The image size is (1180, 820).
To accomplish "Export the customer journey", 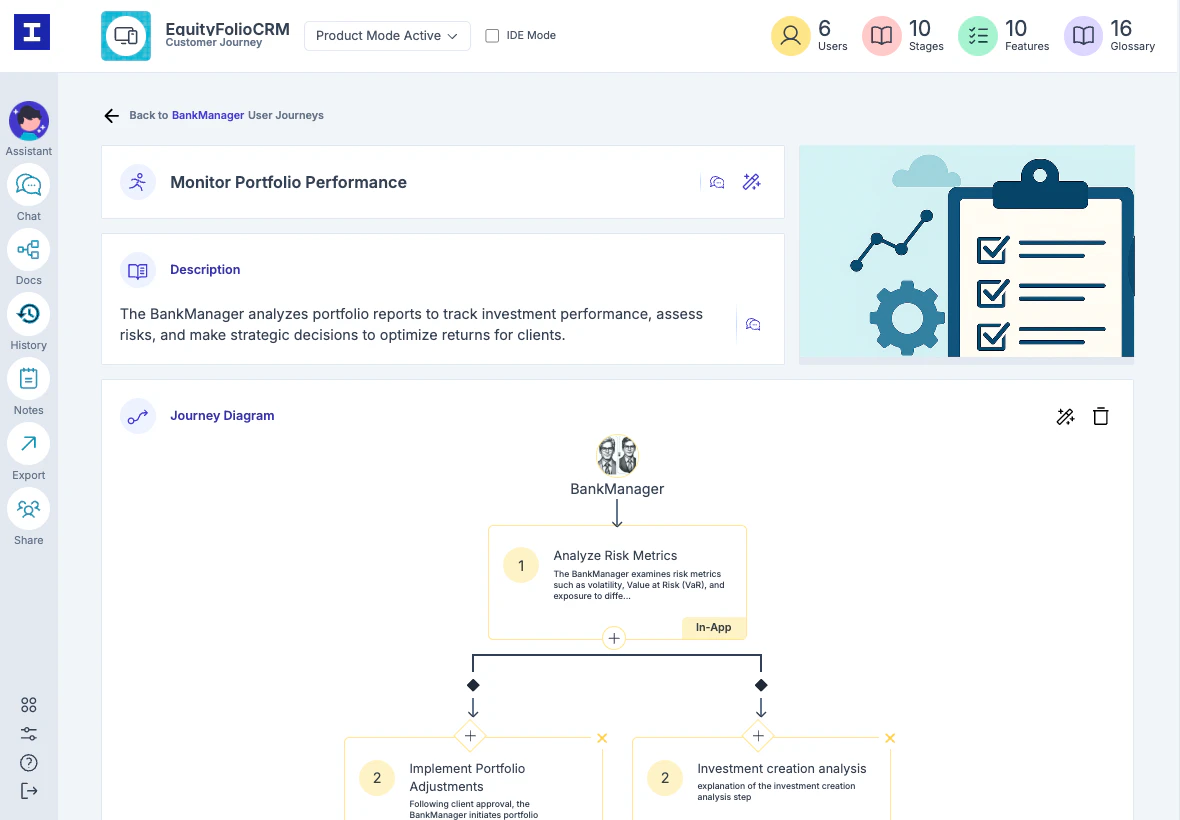I will pyautogui.click(x=28, y=444).
